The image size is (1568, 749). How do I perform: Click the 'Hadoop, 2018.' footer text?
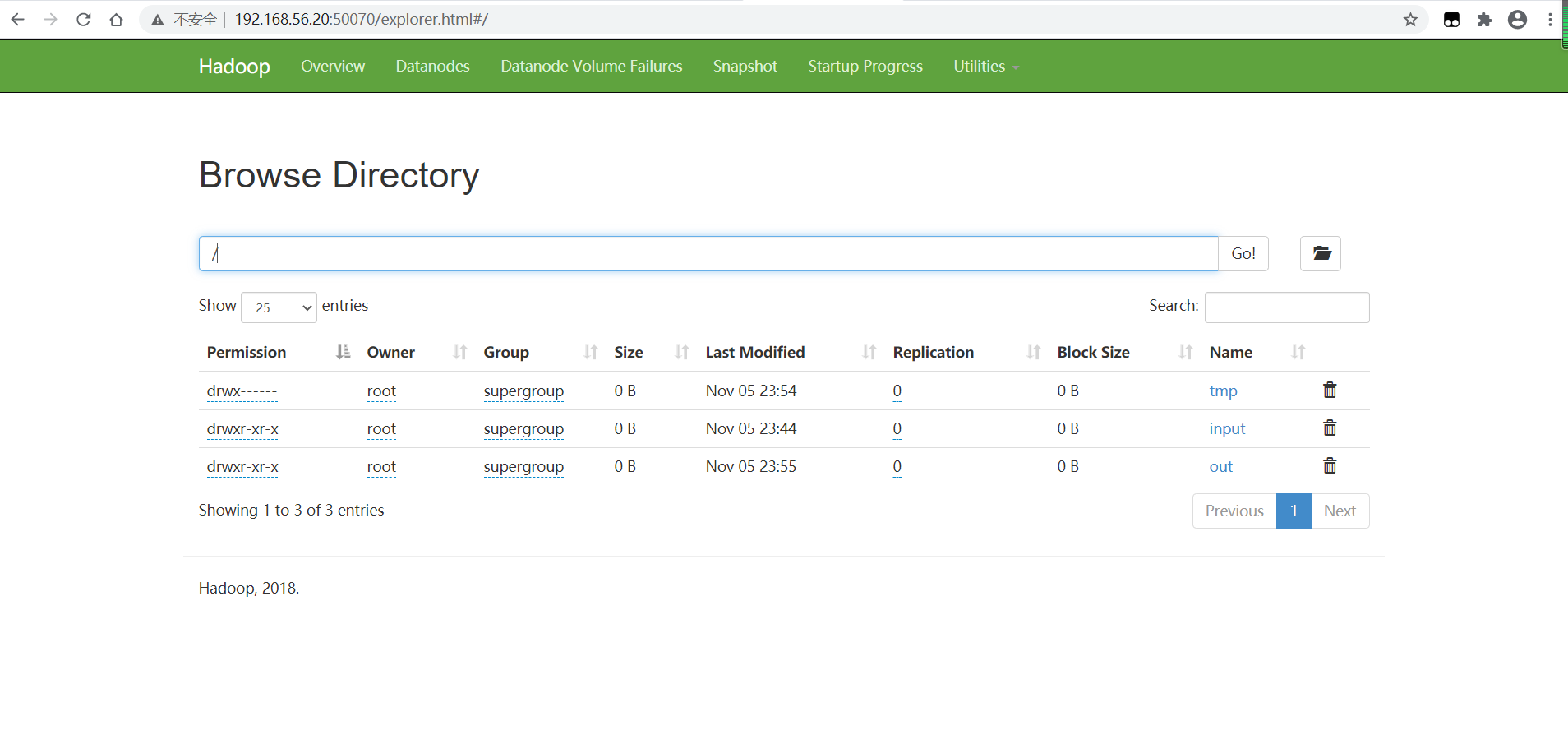click(249, 589)
